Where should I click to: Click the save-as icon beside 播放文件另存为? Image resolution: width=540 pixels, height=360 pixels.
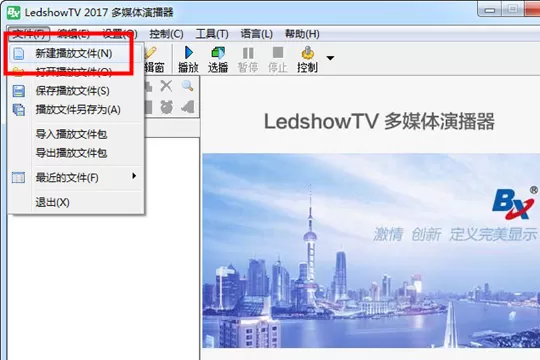click(19, 110)
